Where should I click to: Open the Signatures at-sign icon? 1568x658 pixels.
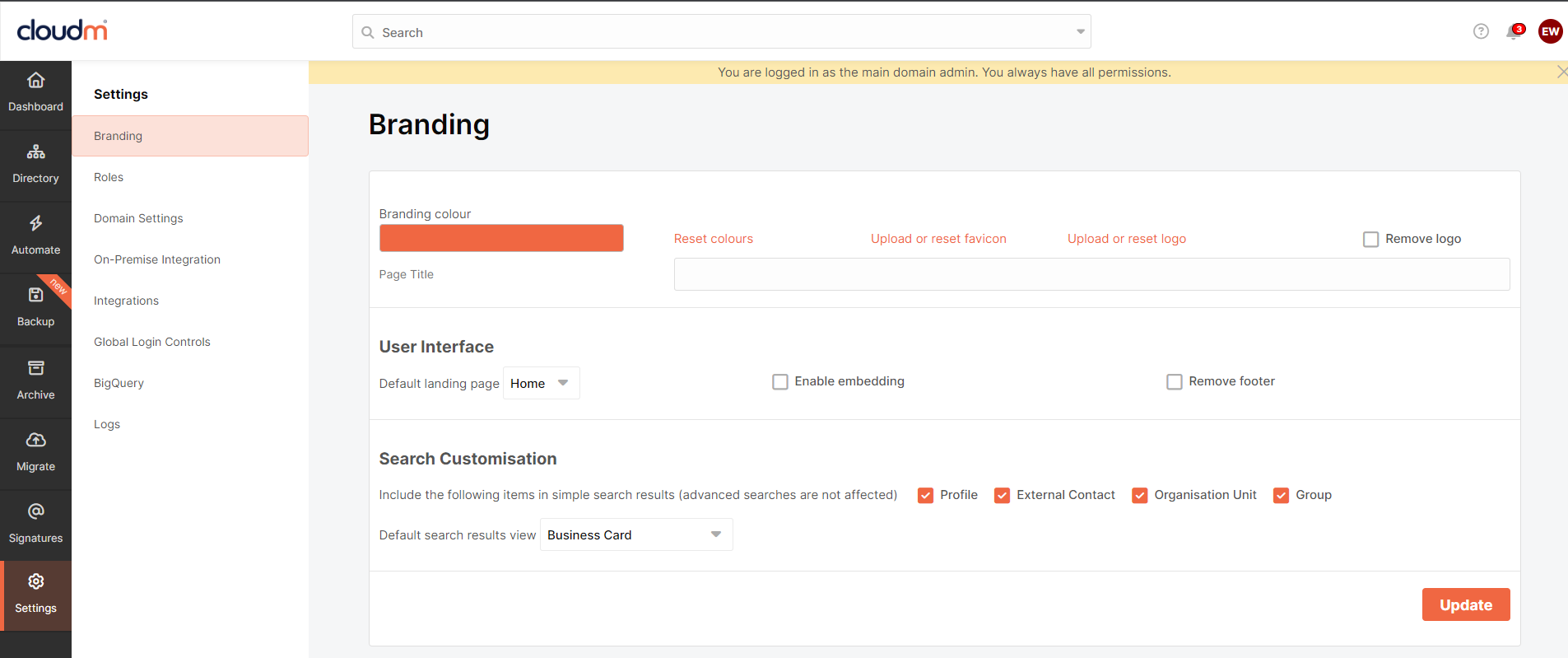[35, 511]
